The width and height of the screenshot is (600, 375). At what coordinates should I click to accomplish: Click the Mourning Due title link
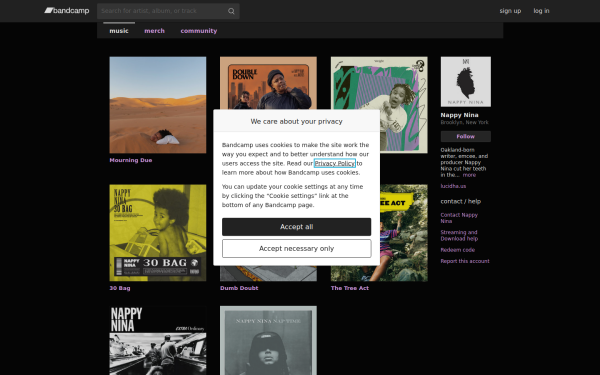[x=131, y=160]
